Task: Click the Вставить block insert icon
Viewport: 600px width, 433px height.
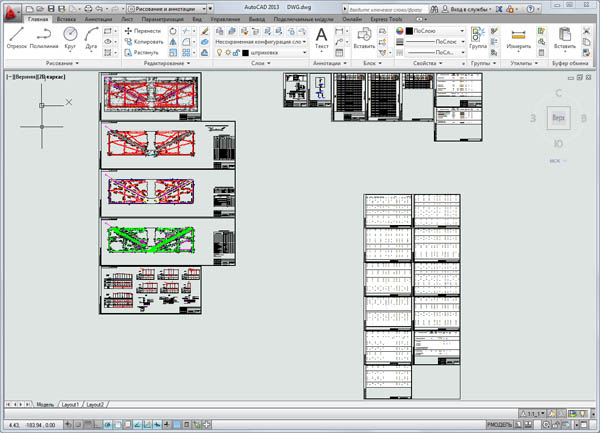Action: (364, 38)
